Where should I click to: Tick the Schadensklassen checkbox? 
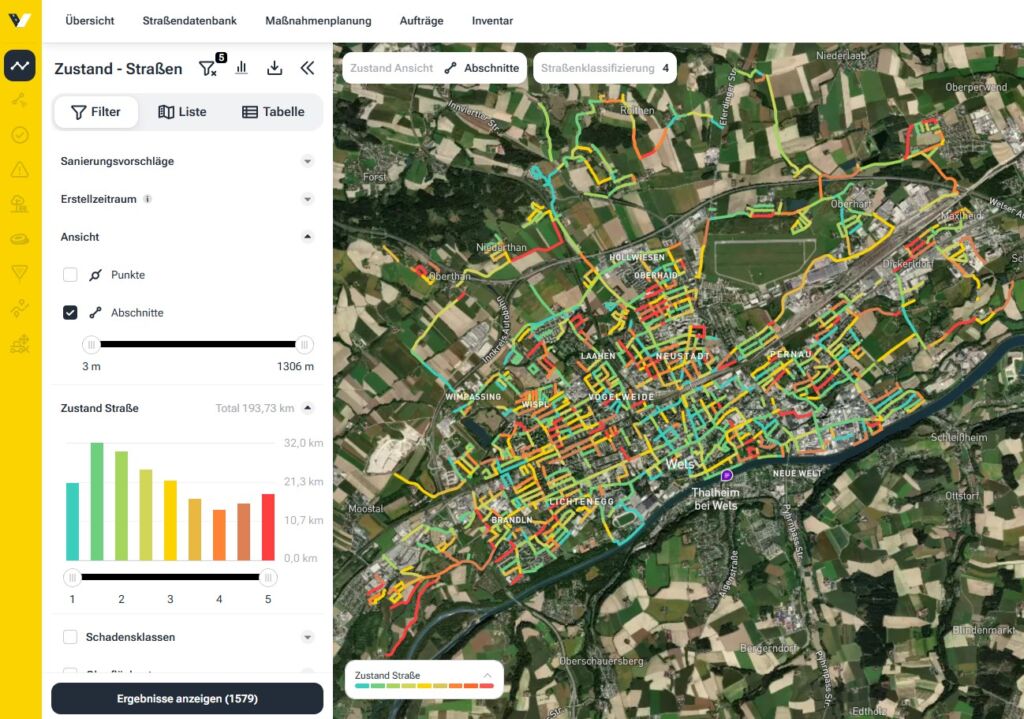coord(70,637)
